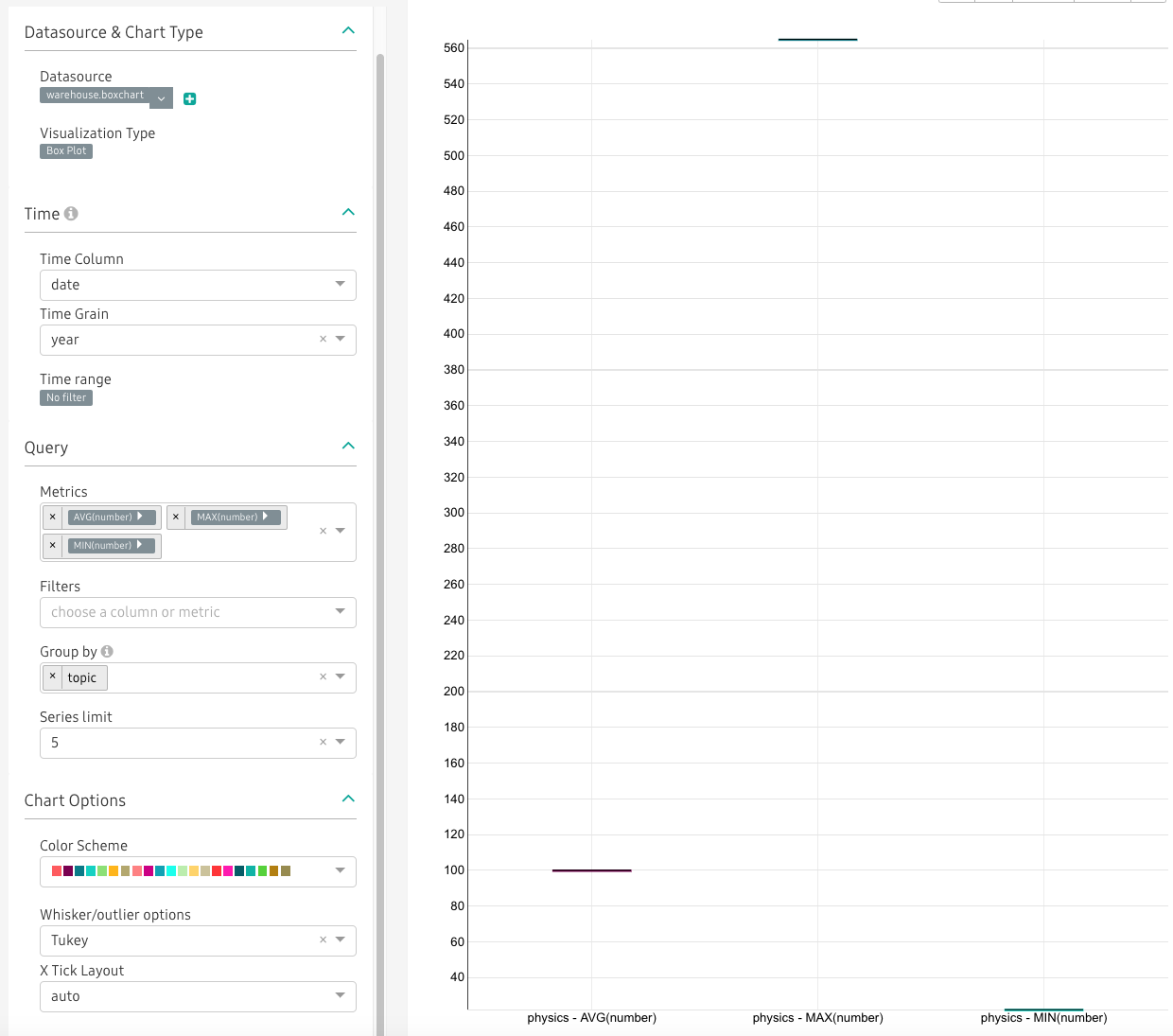Clear the Tukey whisker option

coord(323,939)
